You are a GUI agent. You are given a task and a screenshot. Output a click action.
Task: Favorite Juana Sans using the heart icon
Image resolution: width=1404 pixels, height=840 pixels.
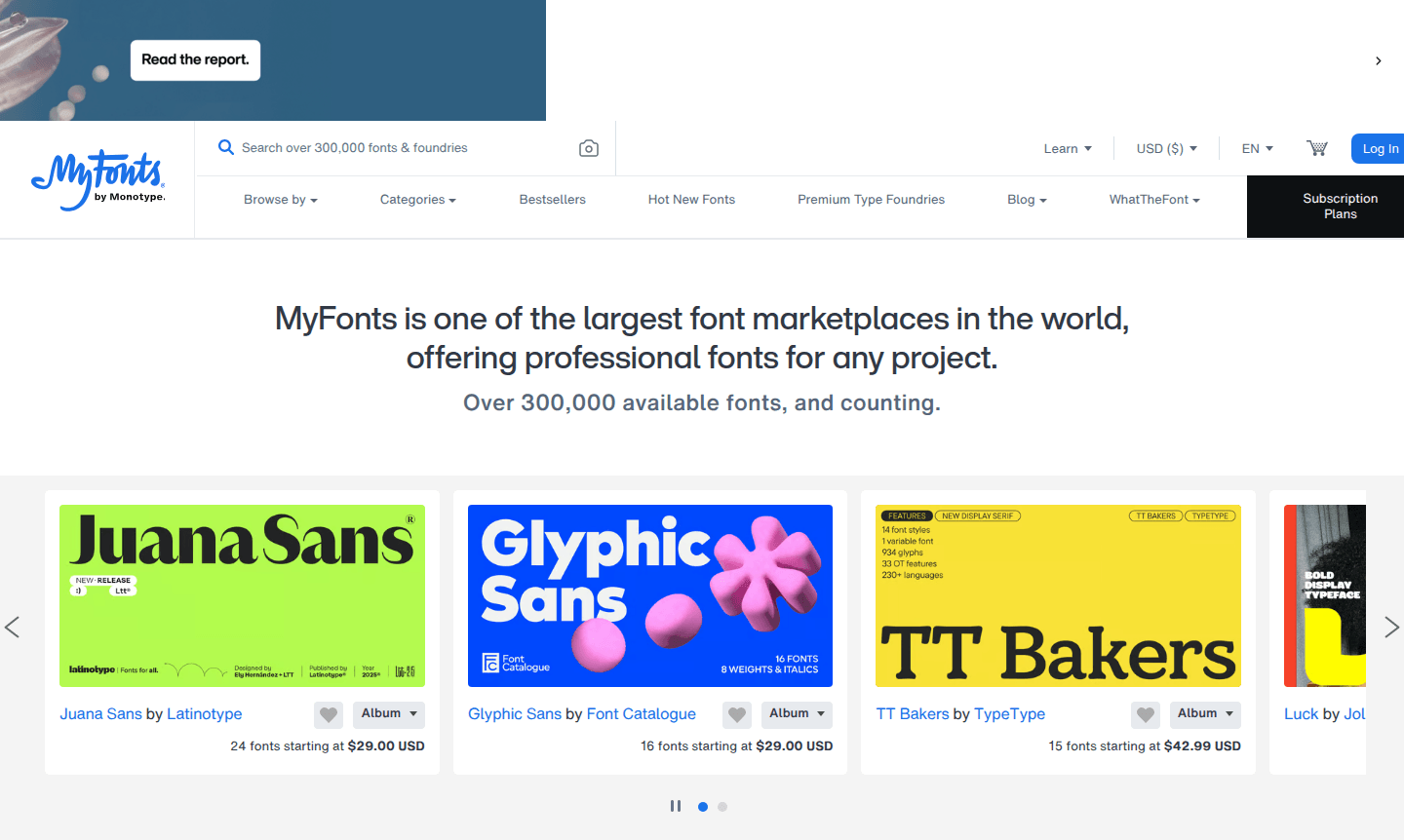point(329,714)
